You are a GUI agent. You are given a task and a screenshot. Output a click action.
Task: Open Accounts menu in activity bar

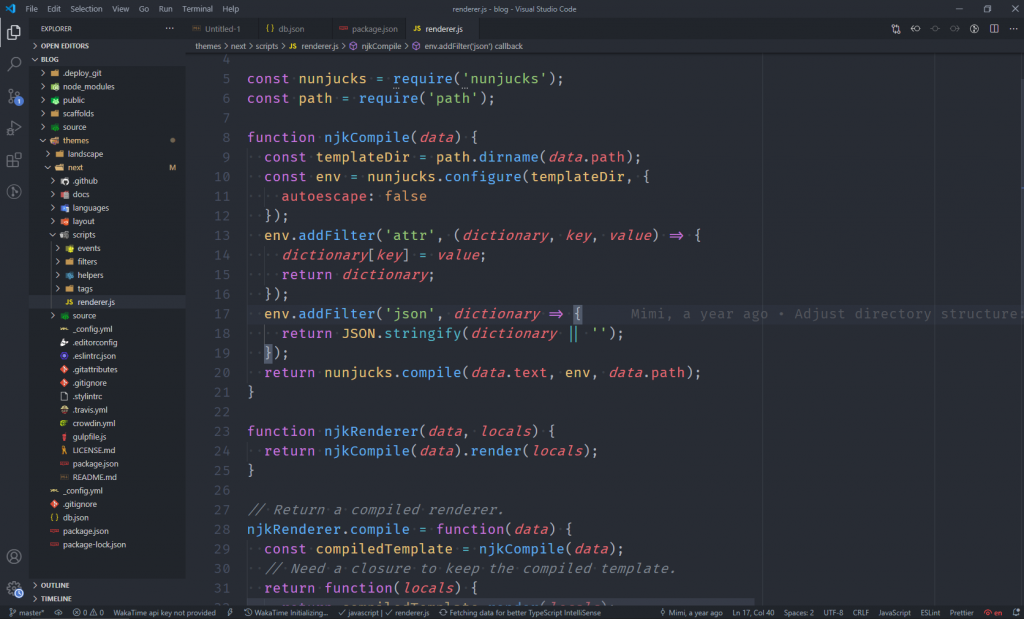tap(14, 556)
